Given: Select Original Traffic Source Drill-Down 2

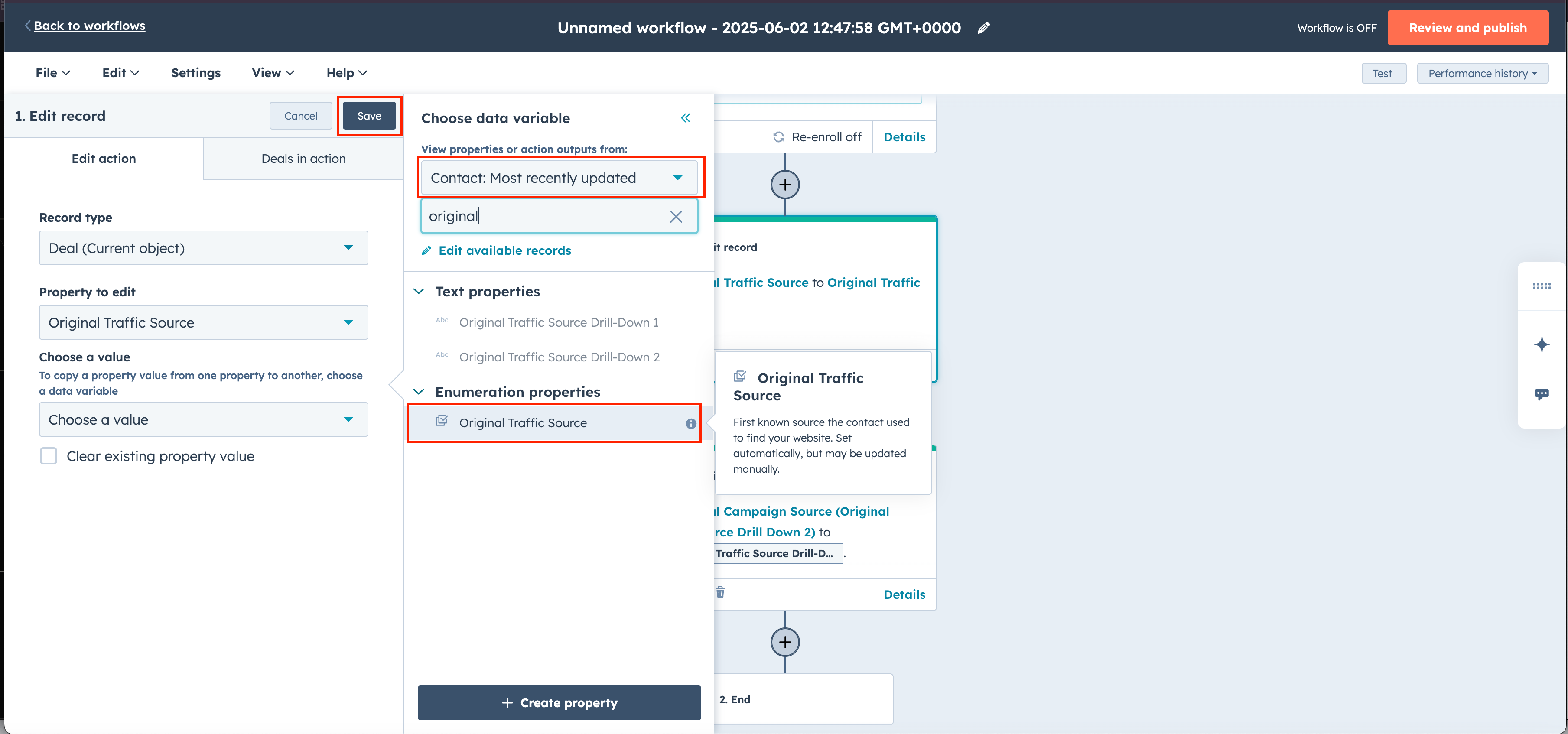Looking at the screenshot, I should click(559, 357).
